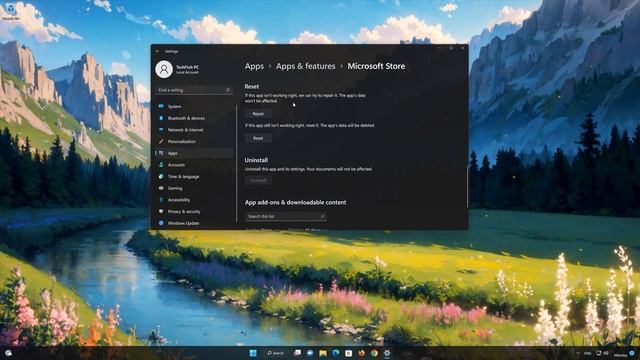The image size is (640, 360).
Task: Open Accessibility in the sidebar
Action: (x=194, y=200)
